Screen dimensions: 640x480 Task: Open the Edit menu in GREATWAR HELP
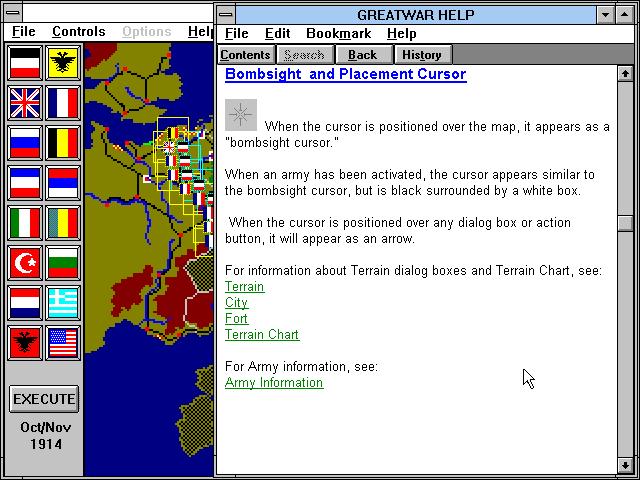tap(278, 33)
